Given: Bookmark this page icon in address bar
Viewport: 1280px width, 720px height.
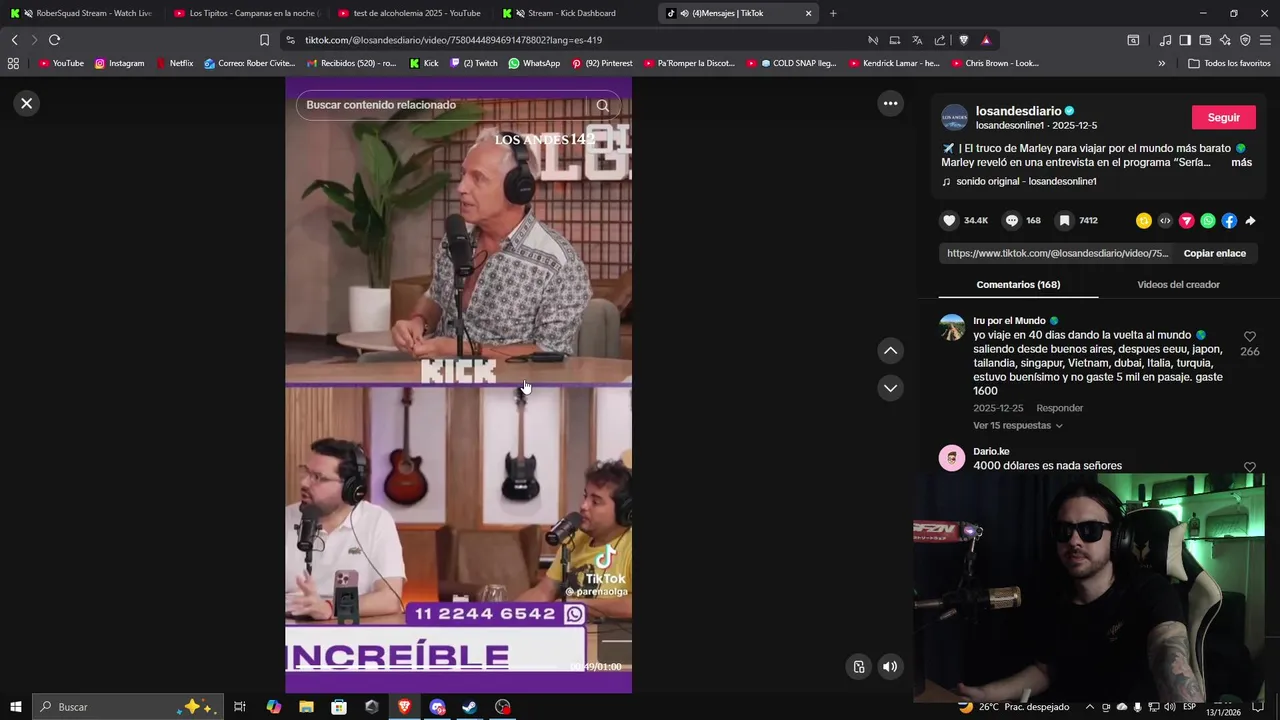Looking at the screenshot, I should [264, 40].
